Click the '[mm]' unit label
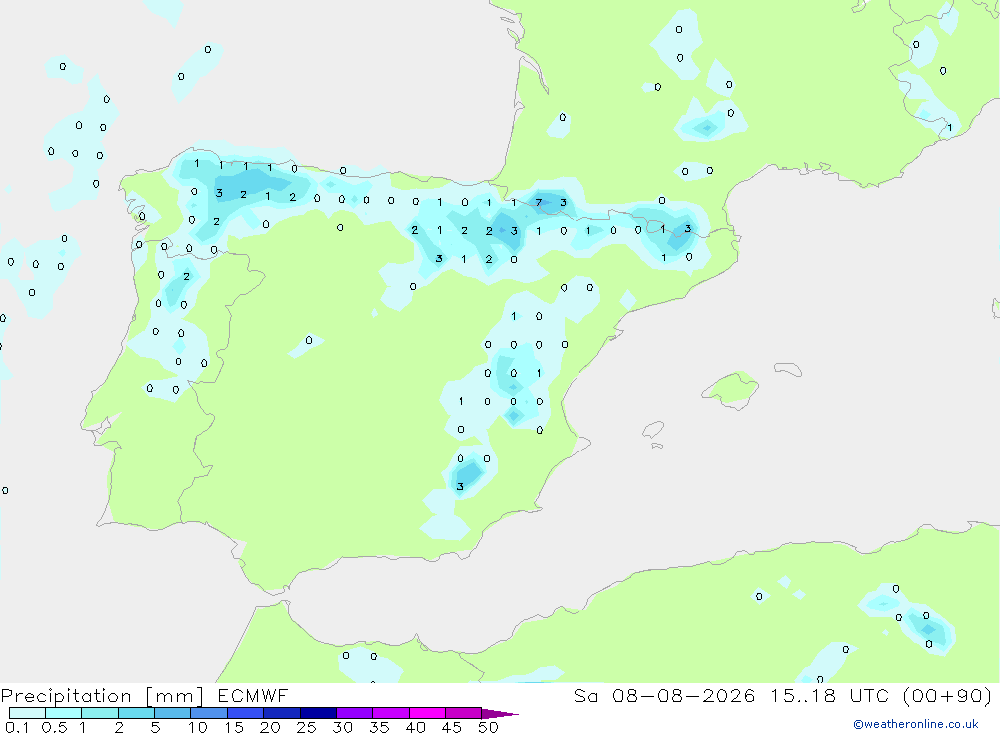The image size is (1000, 733). [175, 696]
